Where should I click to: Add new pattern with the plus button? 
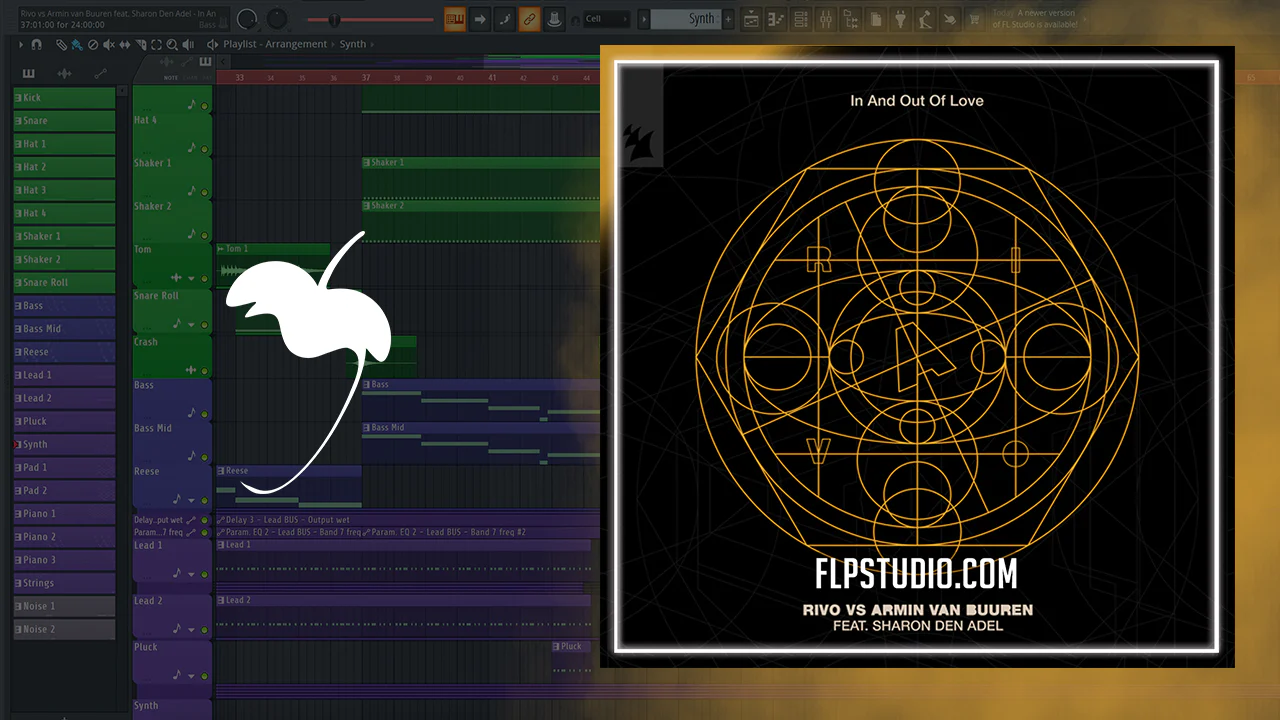728,19
